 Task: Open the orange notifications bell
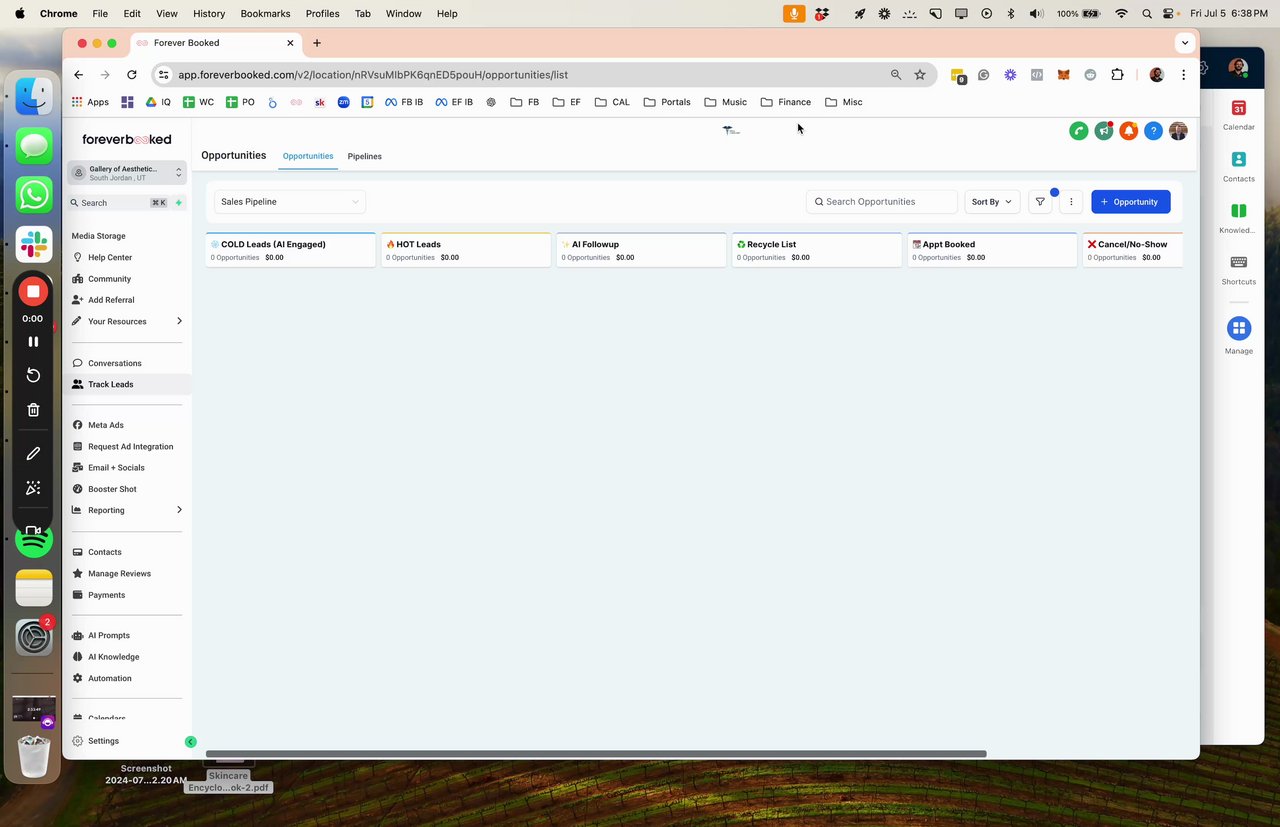1128,131
